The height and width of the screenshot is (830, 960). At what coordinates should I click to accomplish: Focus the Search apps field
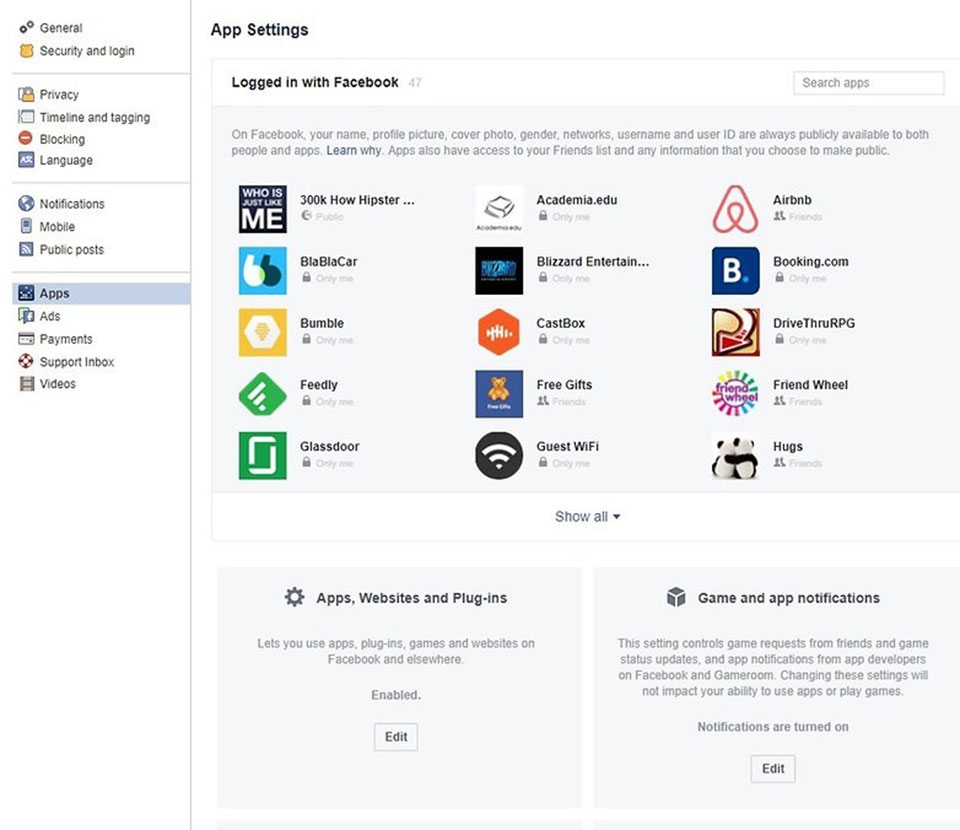click(869, 83)
